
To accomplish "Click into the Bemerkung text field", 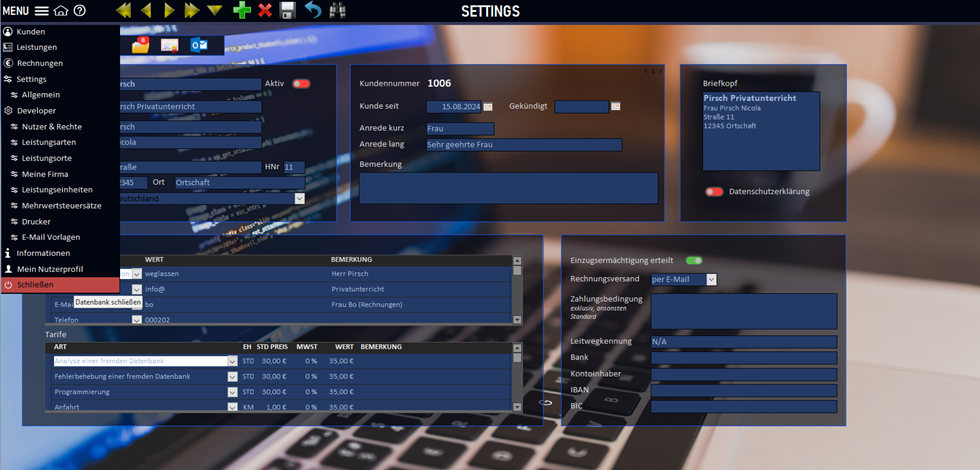I will pyautogui.click(x=509, y=188).
